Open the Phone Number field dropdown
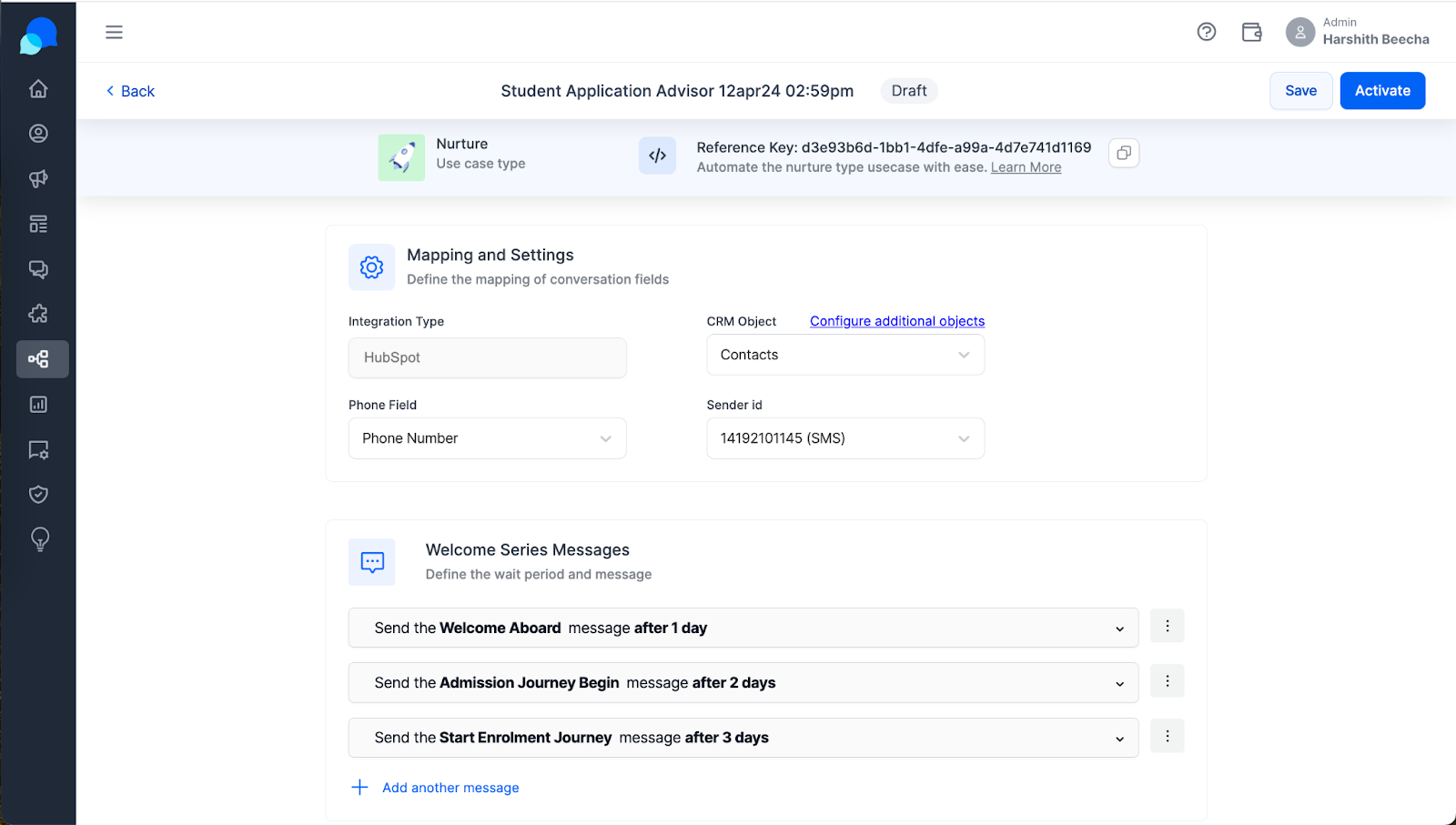The image size is (1456, 825). (x=487, y=438)
